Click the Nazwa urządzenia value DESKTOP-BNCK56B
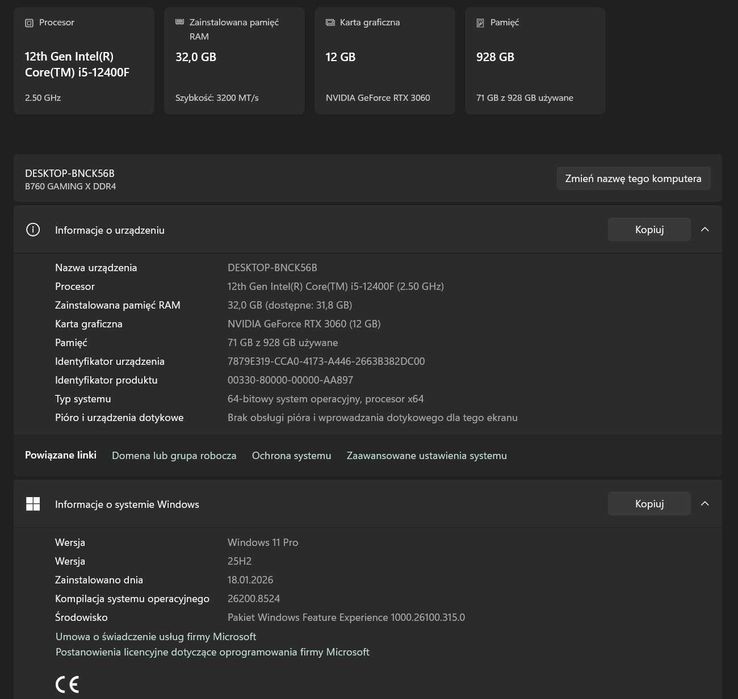This screenshot has height=699, width=738. pos(273,268)
